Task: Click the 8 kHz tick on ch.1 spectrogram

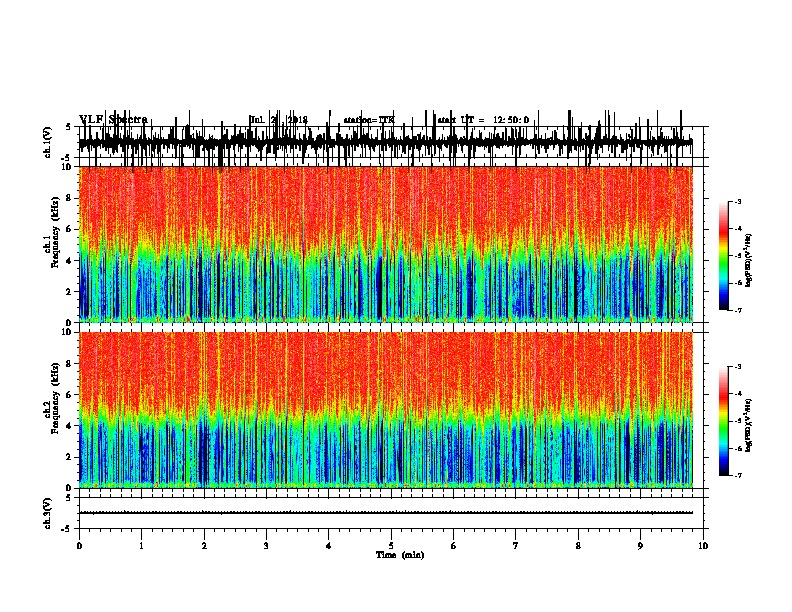Action: pos(70,198)
